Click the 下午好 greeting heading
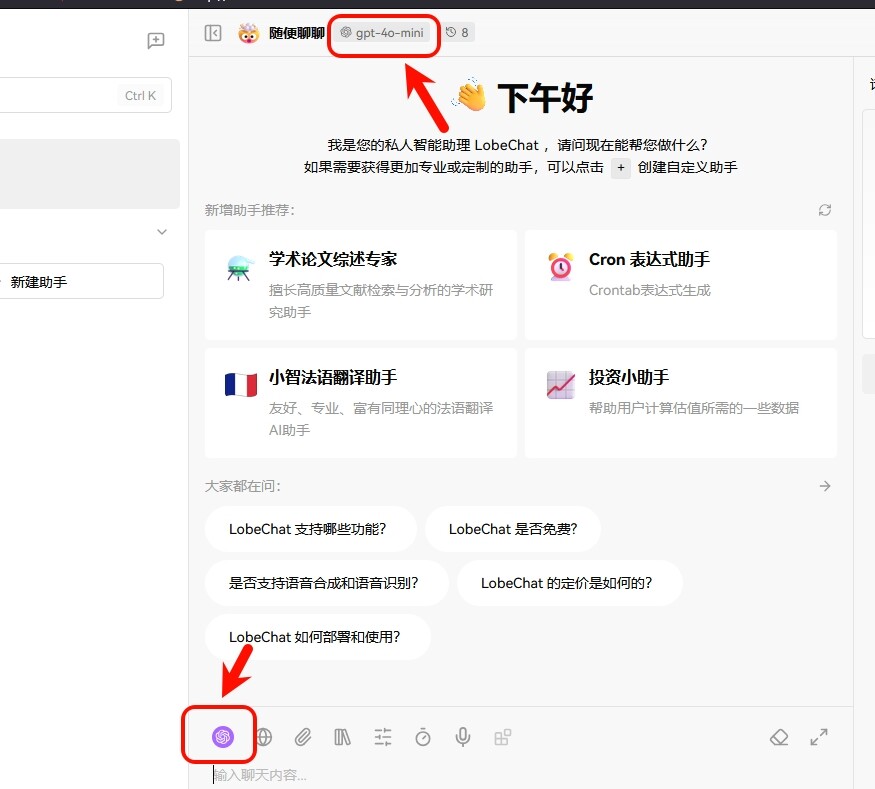 tap(545, 98)
